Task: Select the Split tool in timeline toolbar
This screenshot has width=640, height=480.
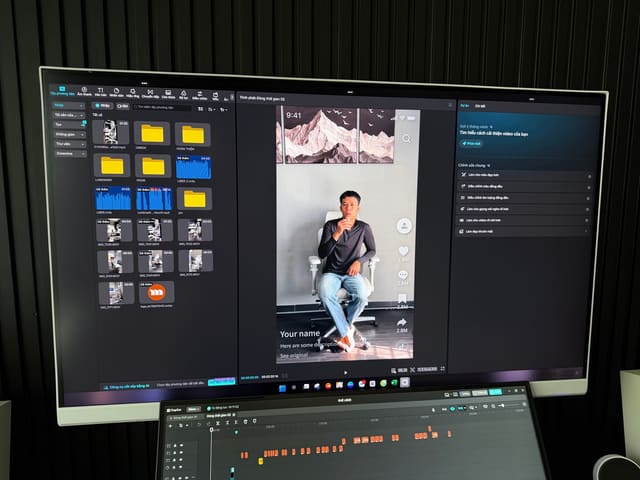Action: 218,423
